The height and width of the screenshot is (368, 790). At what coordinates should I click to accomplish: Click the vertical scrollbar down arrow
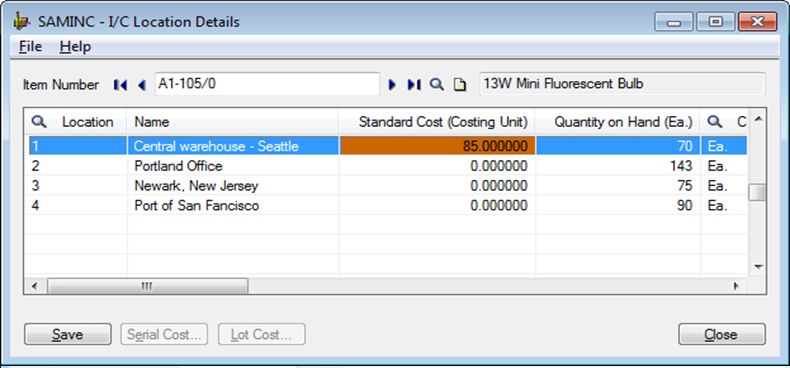(x=757, y=266)
